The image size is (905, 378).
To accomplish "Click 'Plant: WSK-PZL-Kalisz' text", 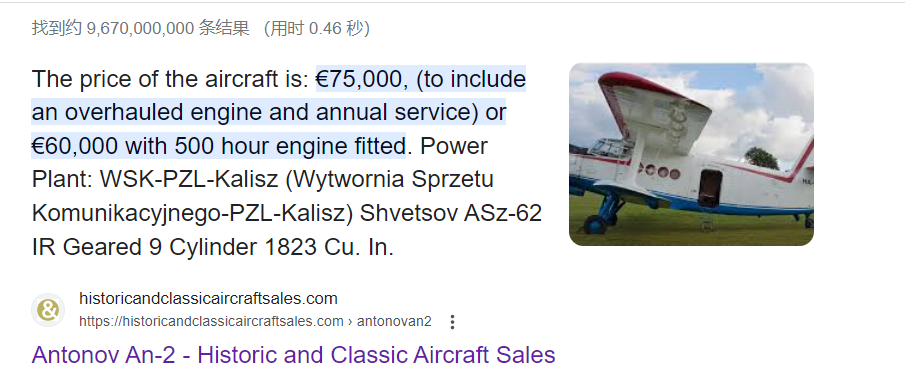I will coord(155,179).
